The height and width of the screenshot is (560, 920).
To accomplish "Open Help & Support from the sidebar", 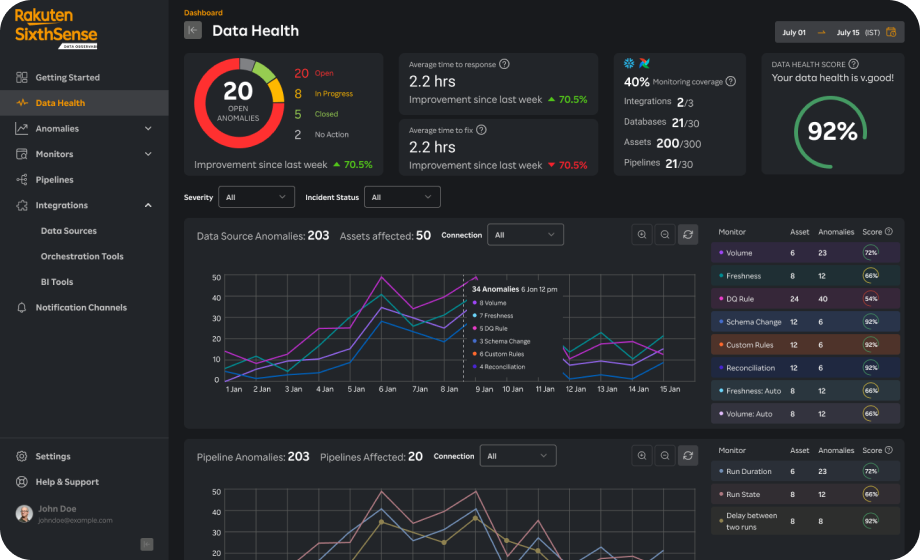I will (84, 482).
